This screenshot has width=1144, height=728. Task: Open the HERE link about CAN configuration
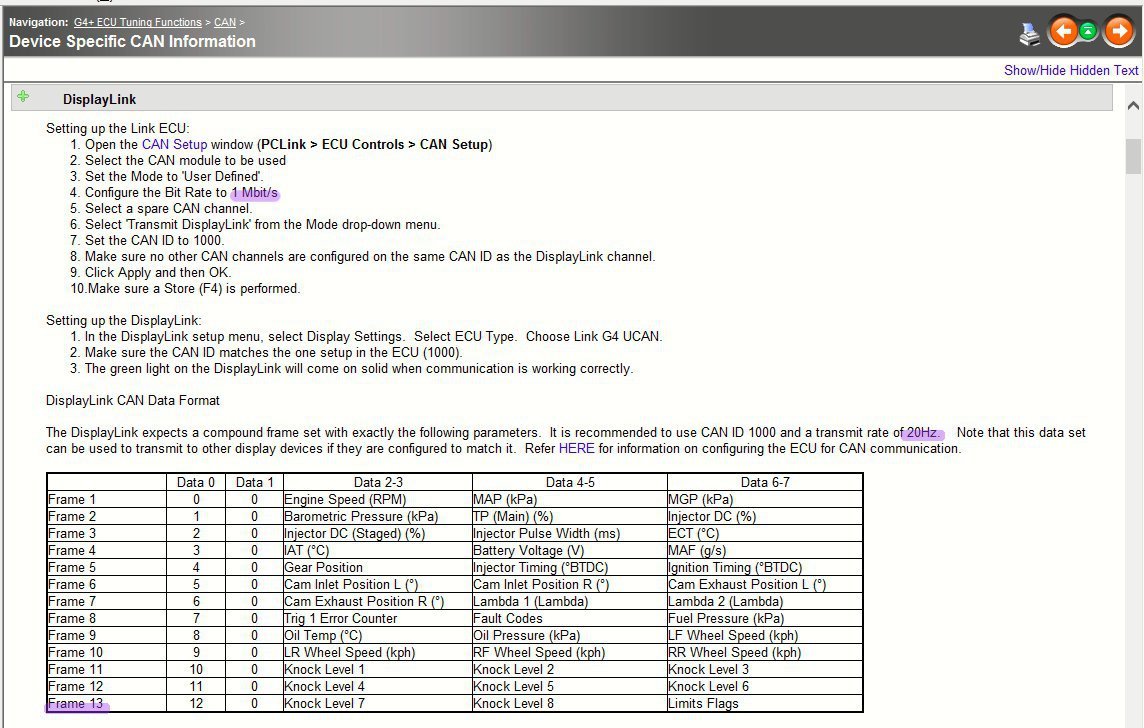pyautogui.click(x=576, y=449)
